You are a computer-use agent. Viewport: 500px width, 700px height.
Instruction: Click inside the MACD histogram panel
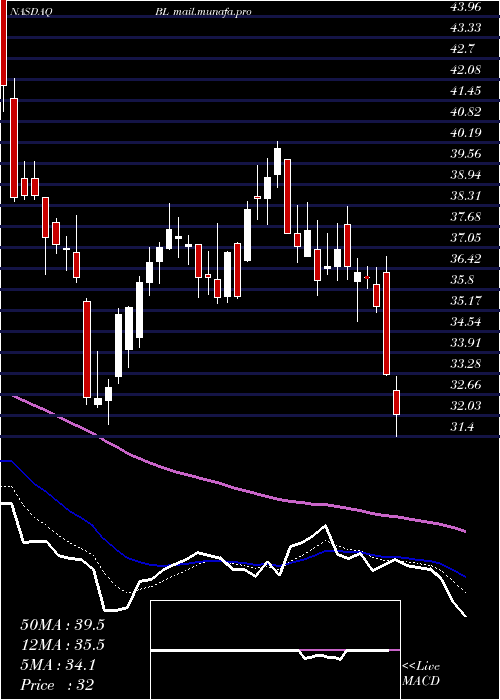(275, 650)
